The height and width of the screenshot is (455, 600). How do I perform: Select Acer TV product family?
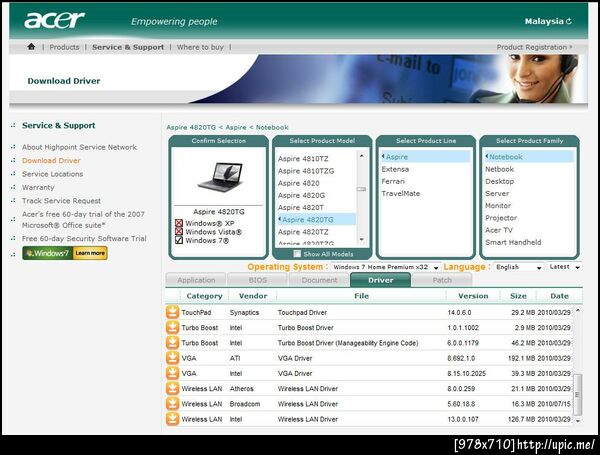[x=499, y=230]
